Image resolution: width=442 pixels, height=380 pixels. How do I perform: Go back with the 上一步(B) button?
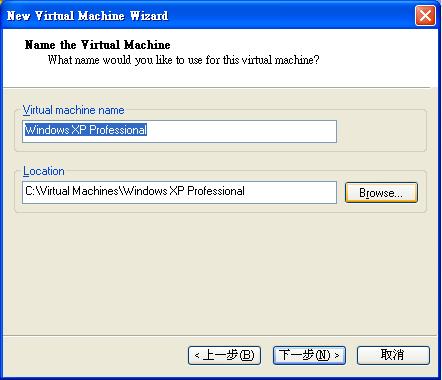point(224,355)
